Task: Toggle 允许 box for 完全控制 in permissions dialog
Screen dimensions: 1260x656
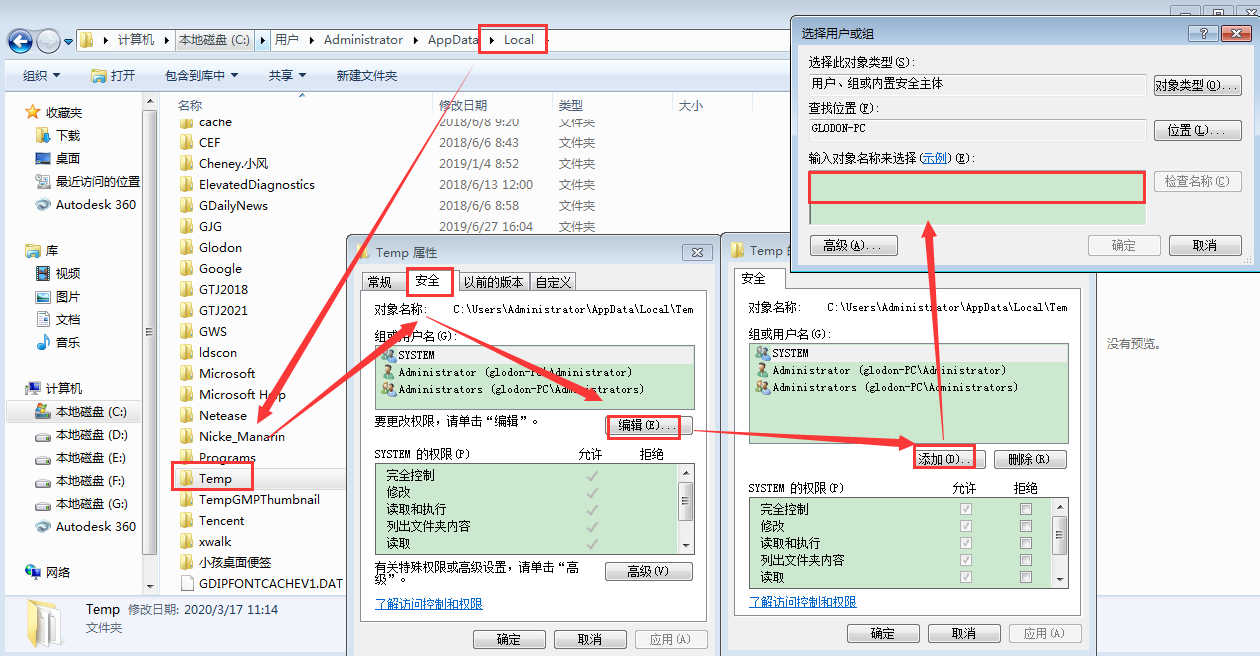Action: (x=965, y=509)
